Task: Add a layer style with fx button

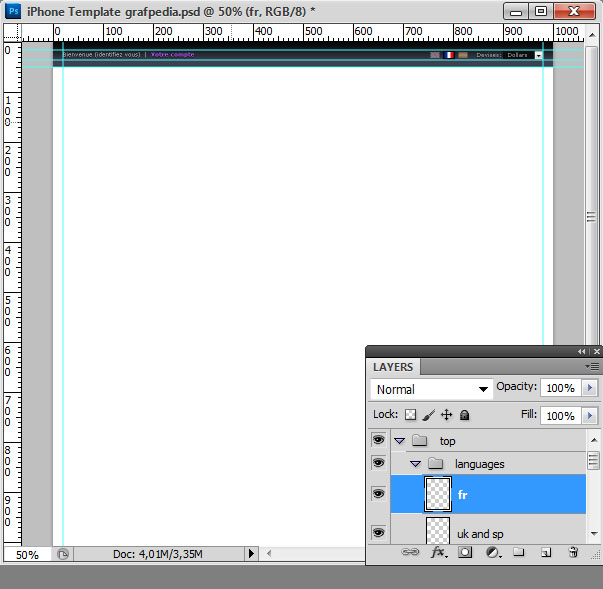Action: point(439,552)
